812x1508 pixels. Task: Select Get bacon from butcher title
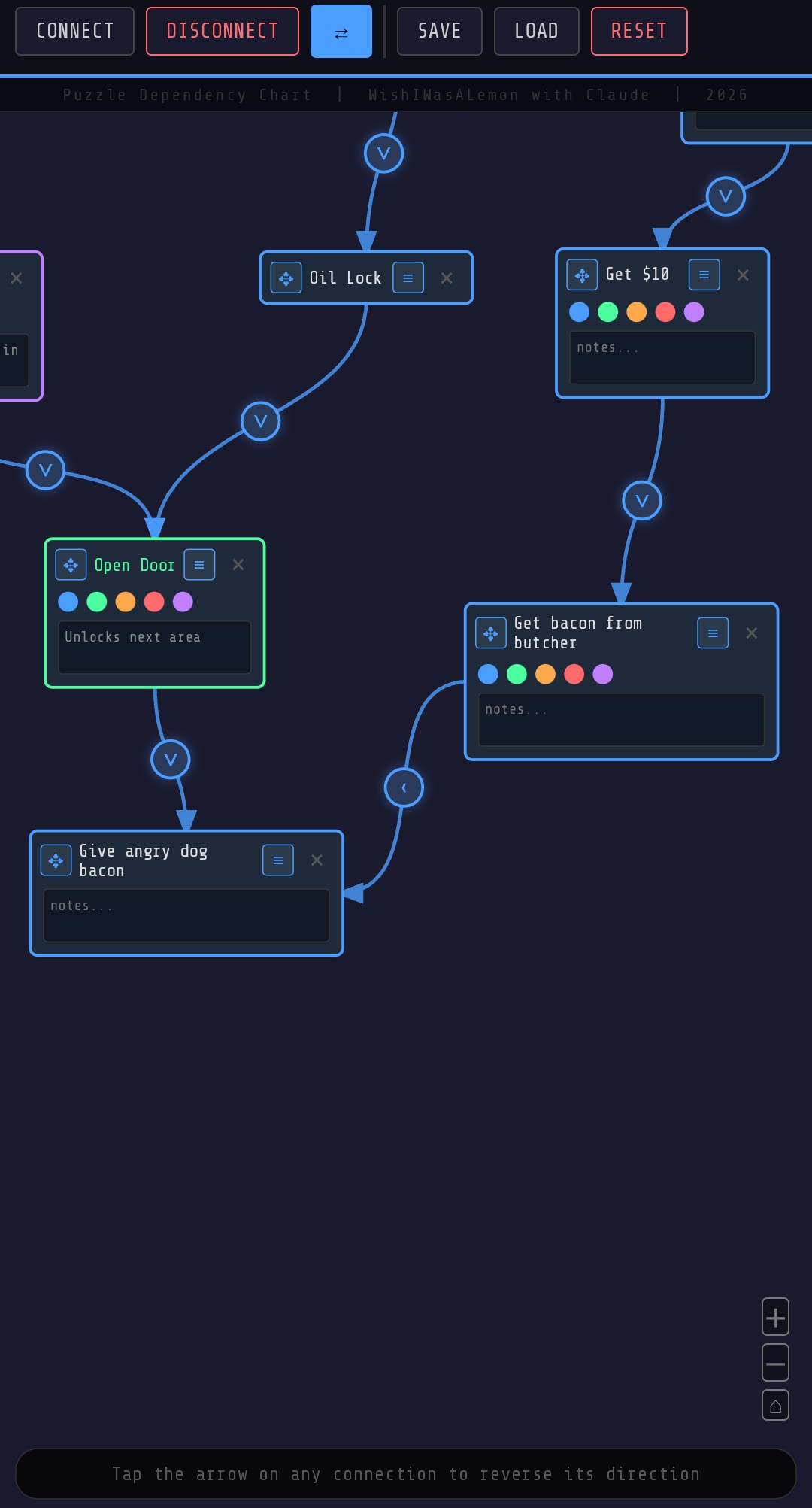point(578,633)
